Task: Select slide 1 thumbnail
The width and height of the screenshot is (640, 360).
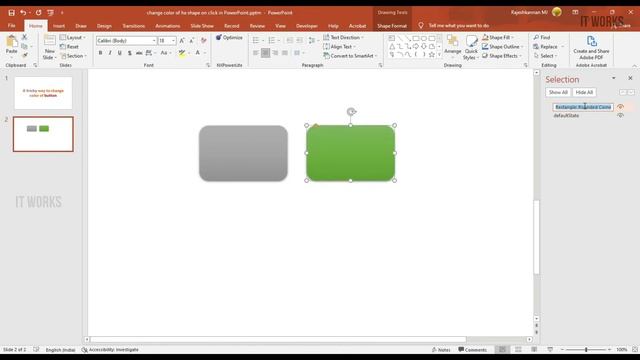Action: [x=43, y=93]
